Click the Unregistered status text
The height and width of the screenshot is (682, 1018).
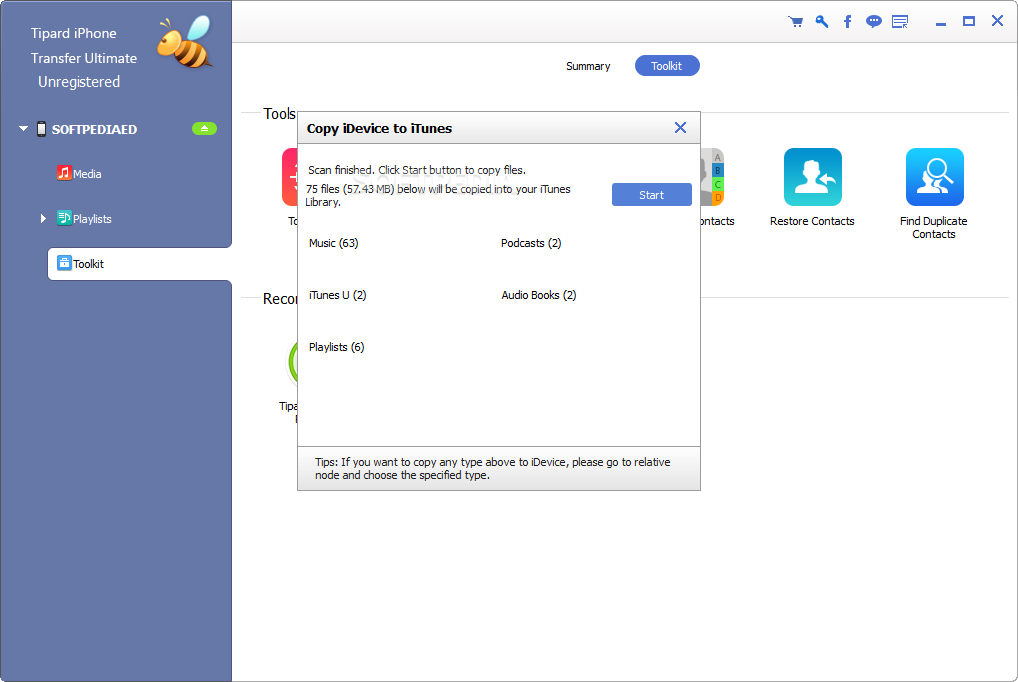[79, 82]
